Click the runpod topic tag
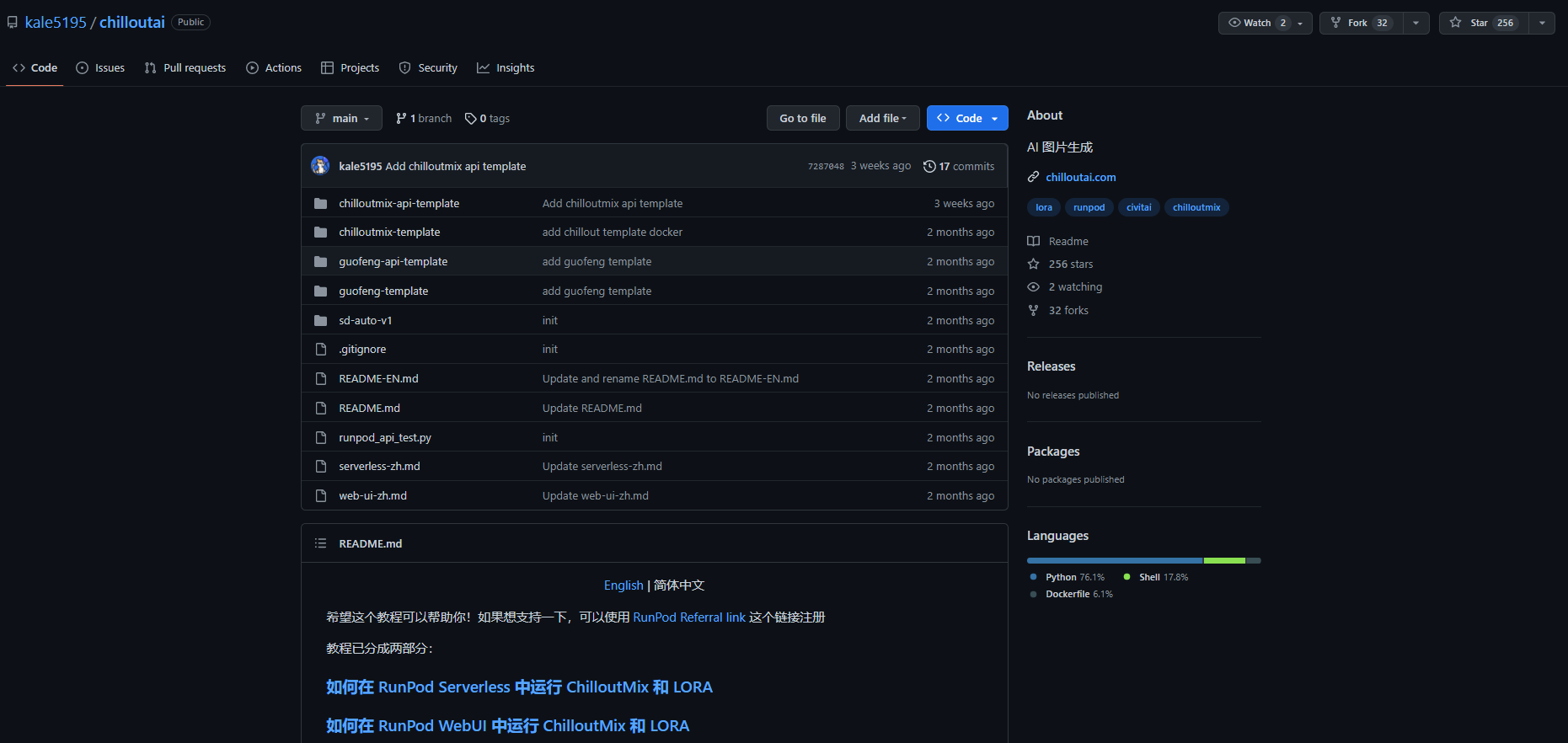1568x743 pixels. pyautogui.click(x=1089, y=207)
